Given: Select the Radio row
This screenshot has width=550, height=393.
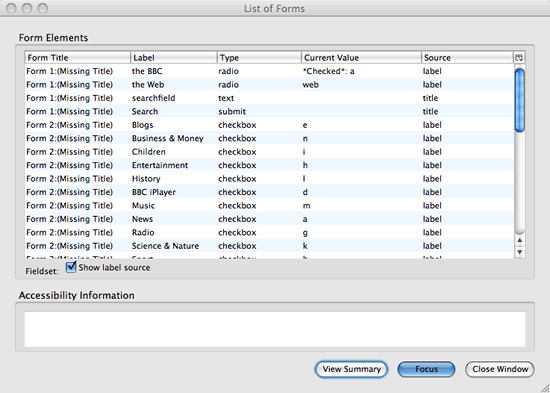Looking at the screenshot, I should (x=269, y=232).
